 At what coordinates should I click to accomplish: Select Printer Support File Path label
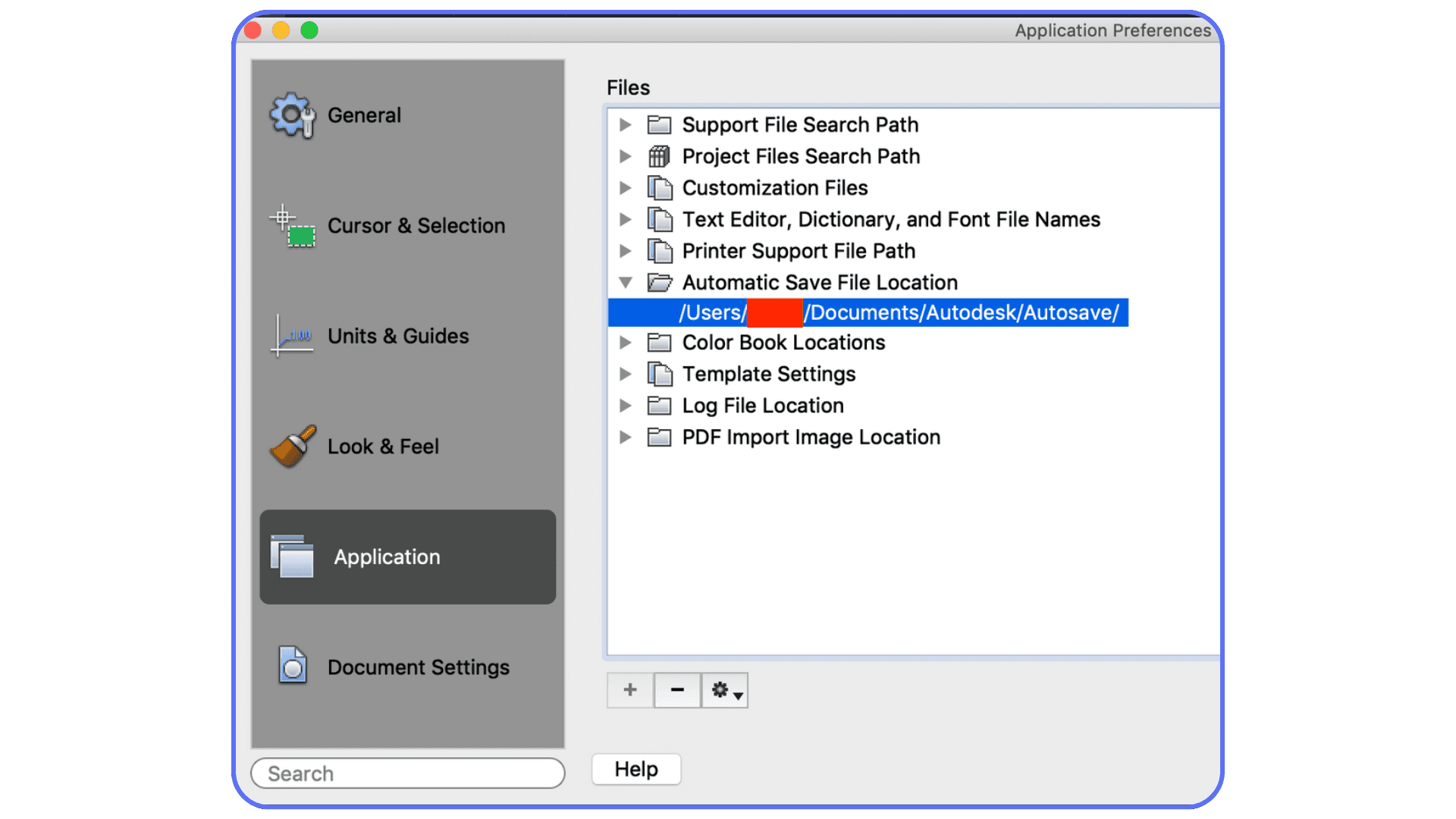pos(799,251)
